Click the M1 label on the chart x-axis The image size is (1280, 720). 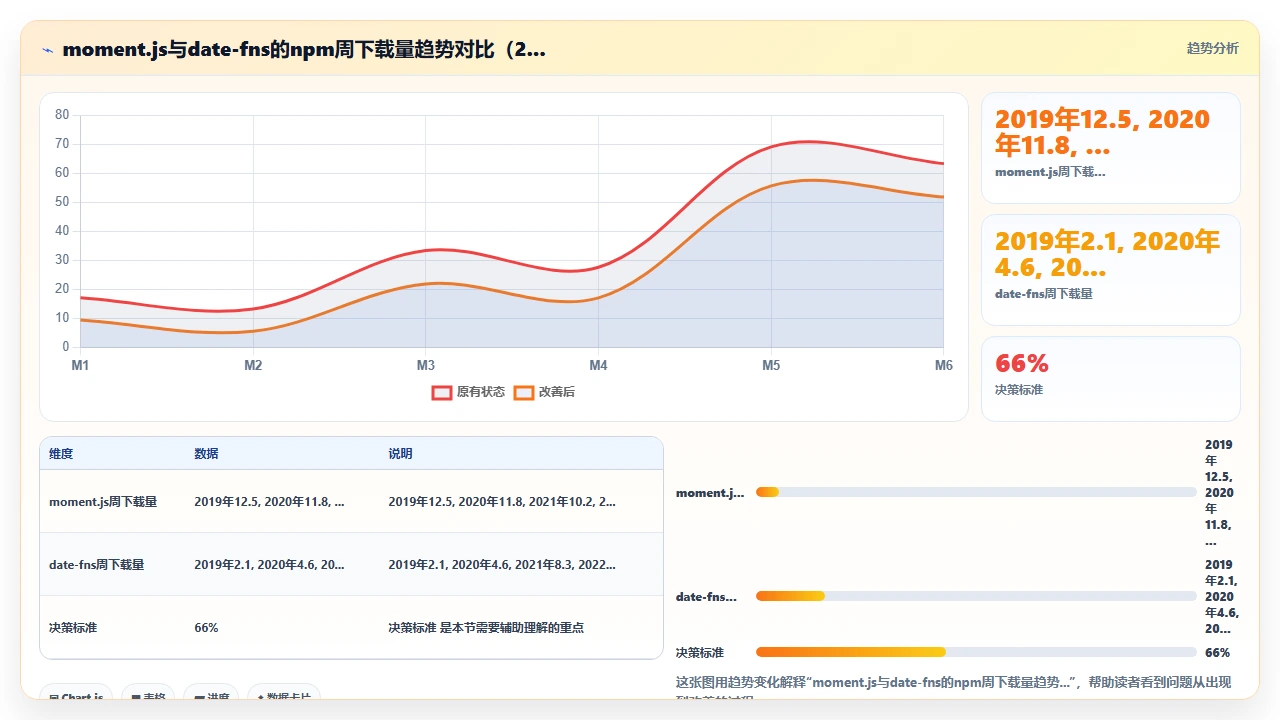pos(80,365)
